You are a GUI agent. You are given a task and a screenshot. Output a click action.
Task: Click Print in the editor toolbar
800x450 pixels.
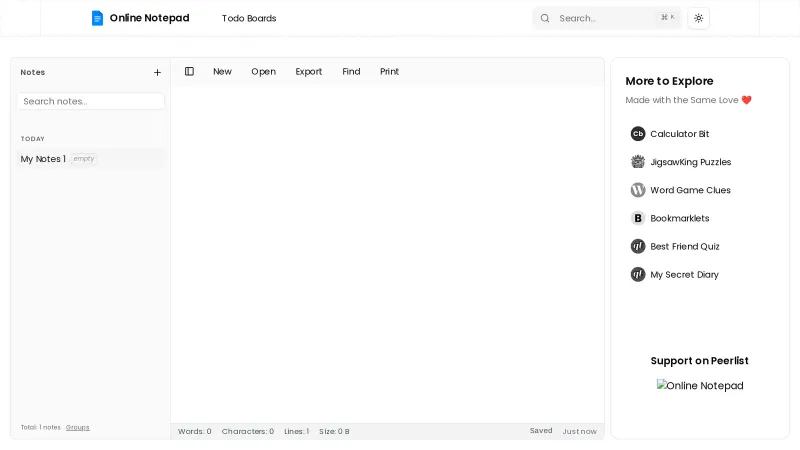pyautogui.click(x=389, y=72)
